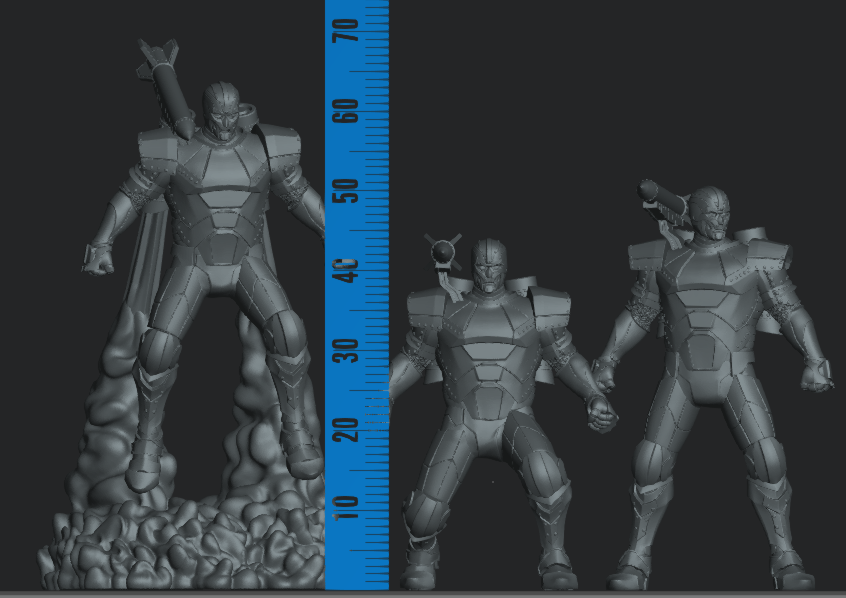846x598 pixels.
Task: Click the "70" mark on the blue ruler
Action: click(x=346, y=30)
